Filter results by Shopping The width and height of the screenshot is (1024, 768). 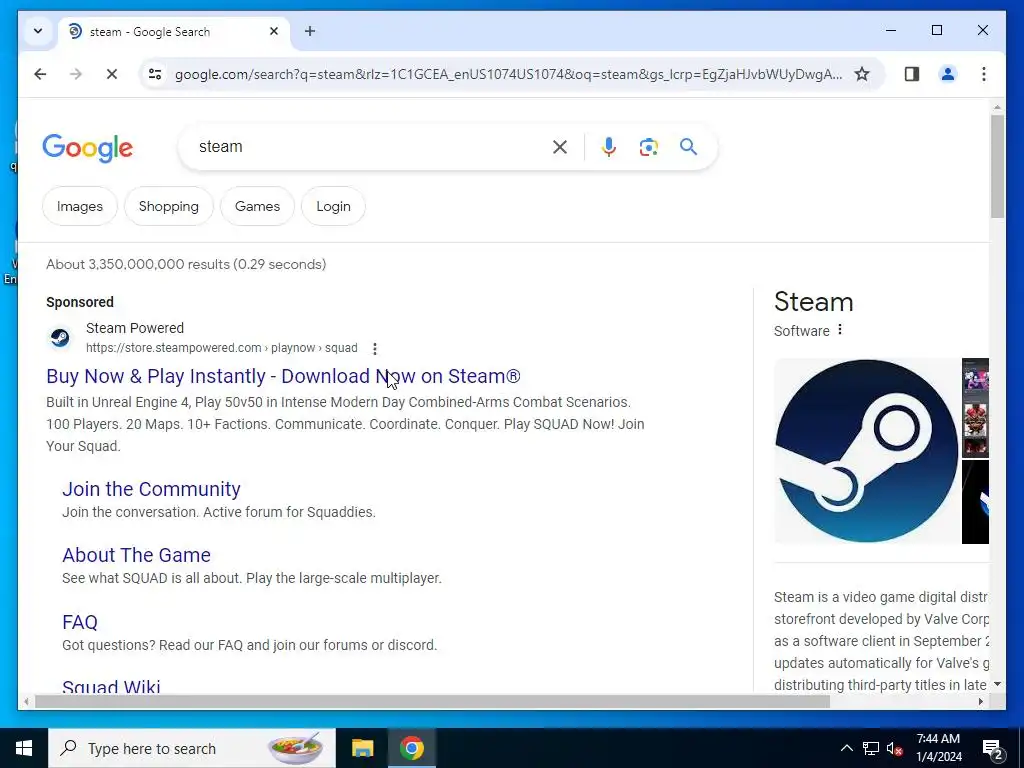(x=168, y=206)
